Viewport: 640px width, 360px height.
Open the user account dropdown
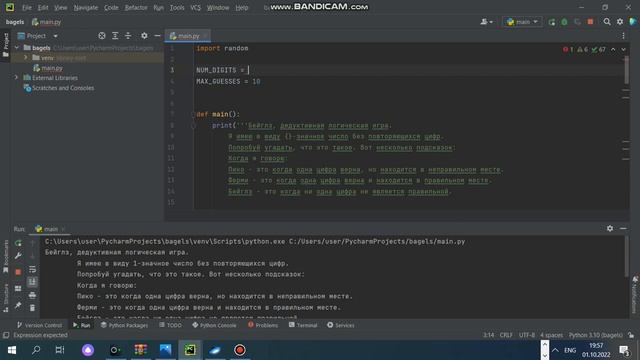[487, 22]
